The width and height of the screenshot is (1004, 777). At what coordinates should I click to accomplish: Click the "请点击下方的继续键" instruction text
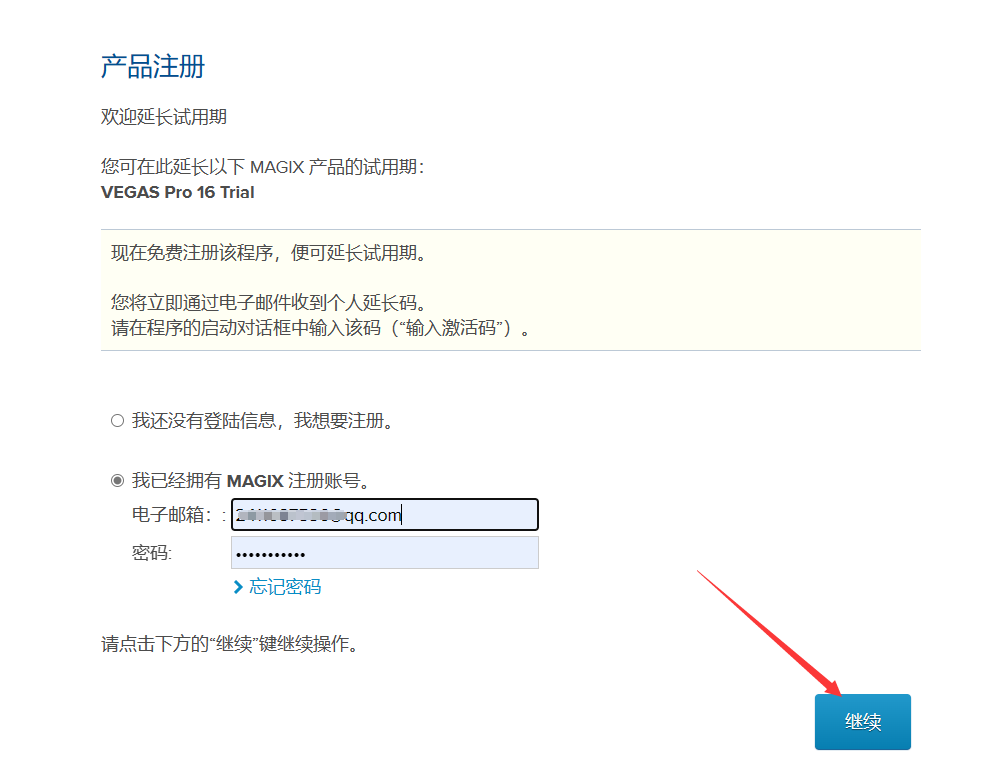coord(230,644)
